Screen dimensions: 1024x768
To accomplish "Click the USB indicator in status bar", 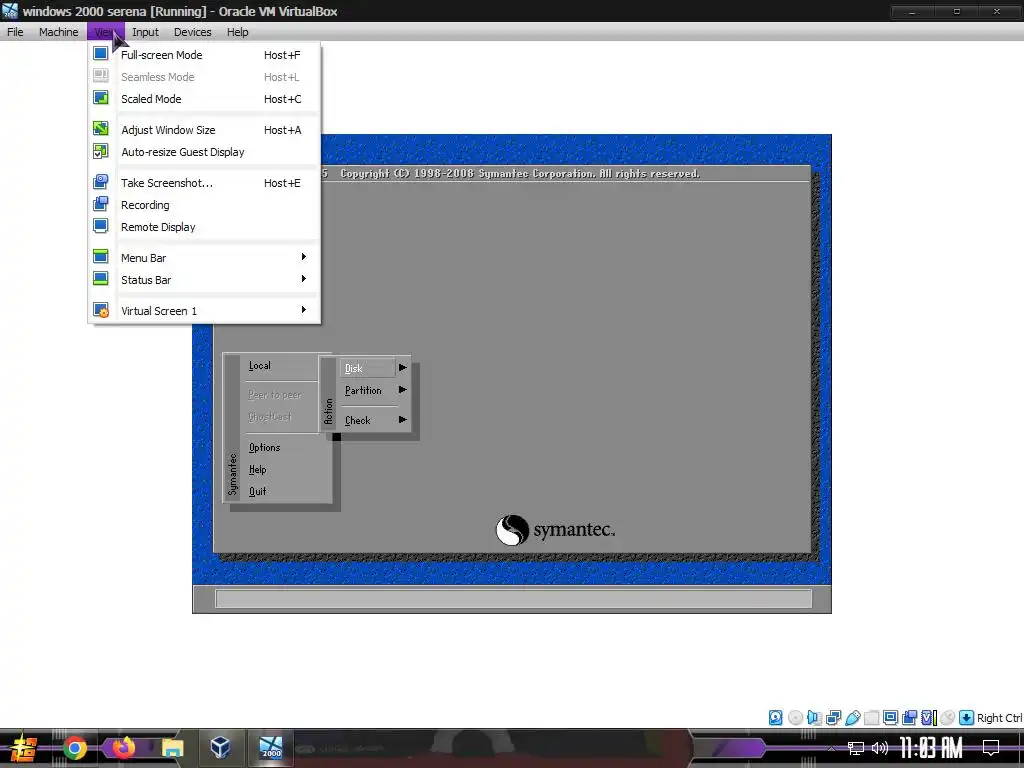I will tap(852, 718).
